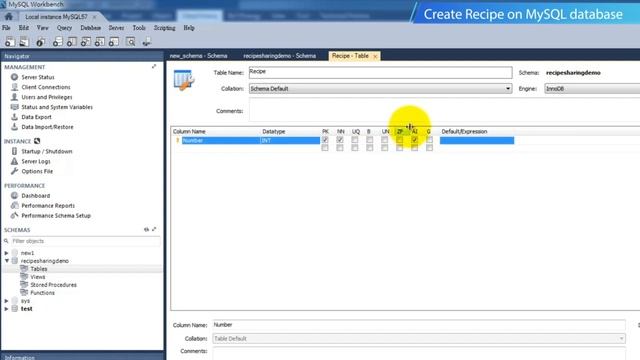The width and height of the screenshot is (640, 360).
Task: Open SQL script file toolbar icon
Action: 24,42
